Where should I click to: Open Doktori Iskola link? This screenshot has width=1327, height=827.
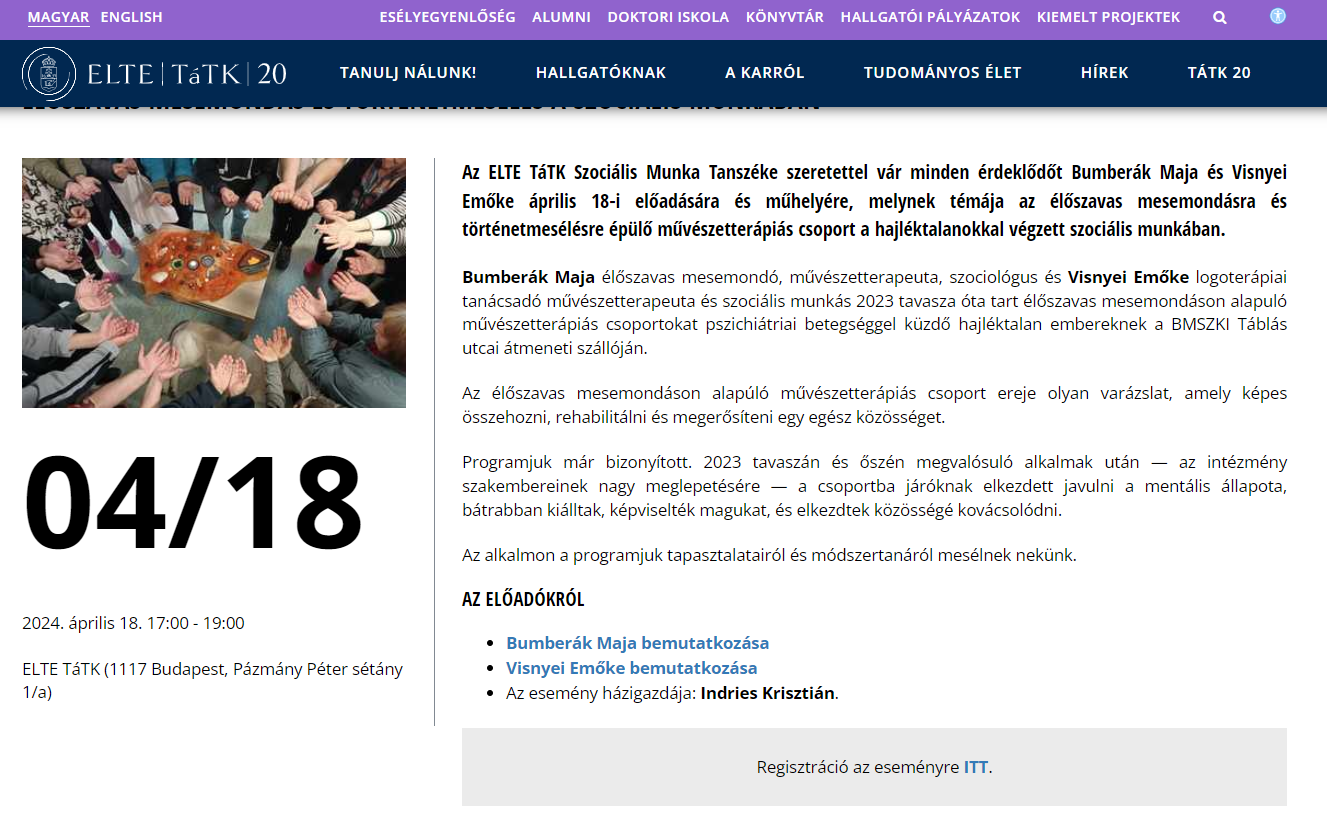coord(668,17)
